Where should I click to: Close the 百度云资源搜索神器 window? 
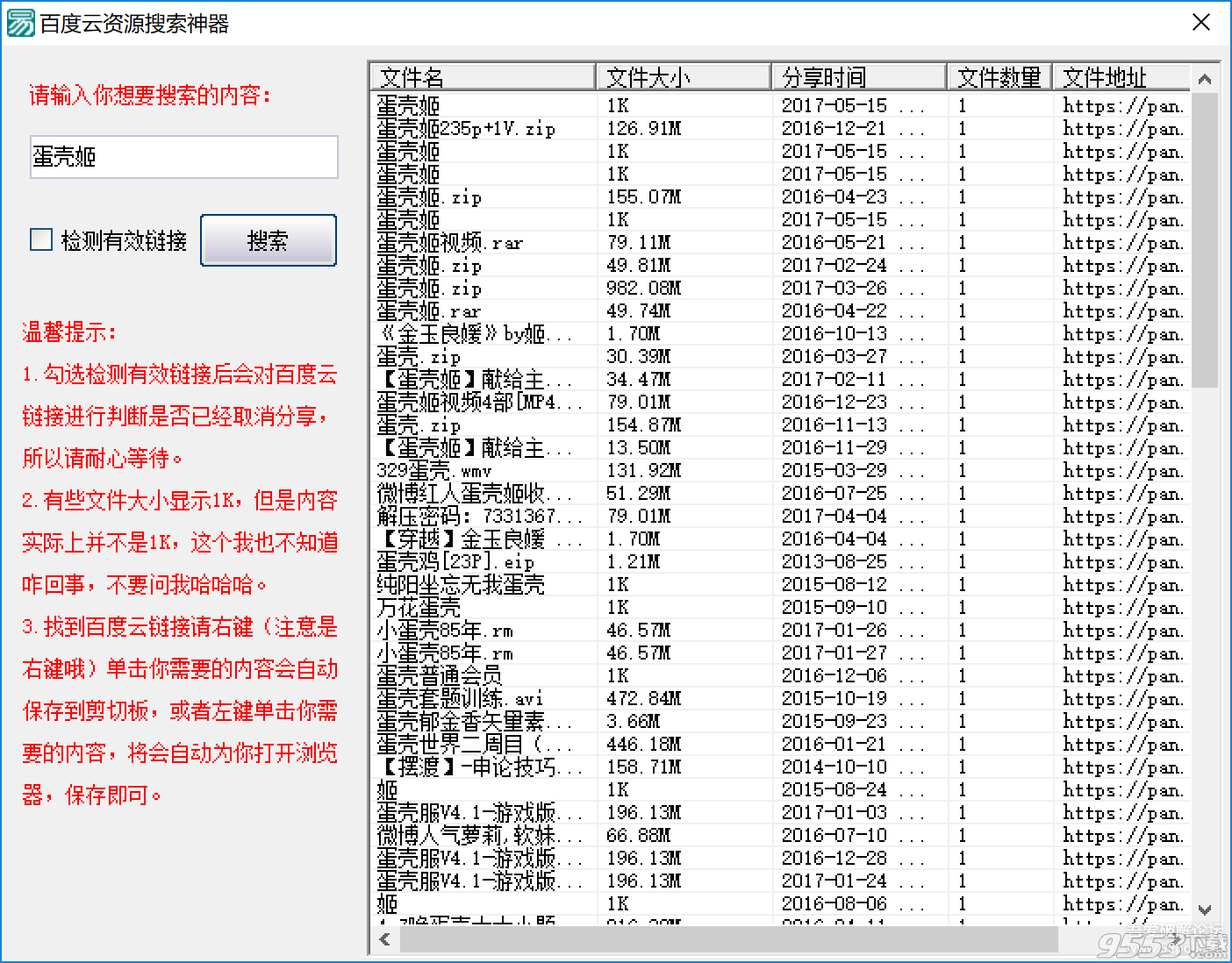(x=1201, y=23)
